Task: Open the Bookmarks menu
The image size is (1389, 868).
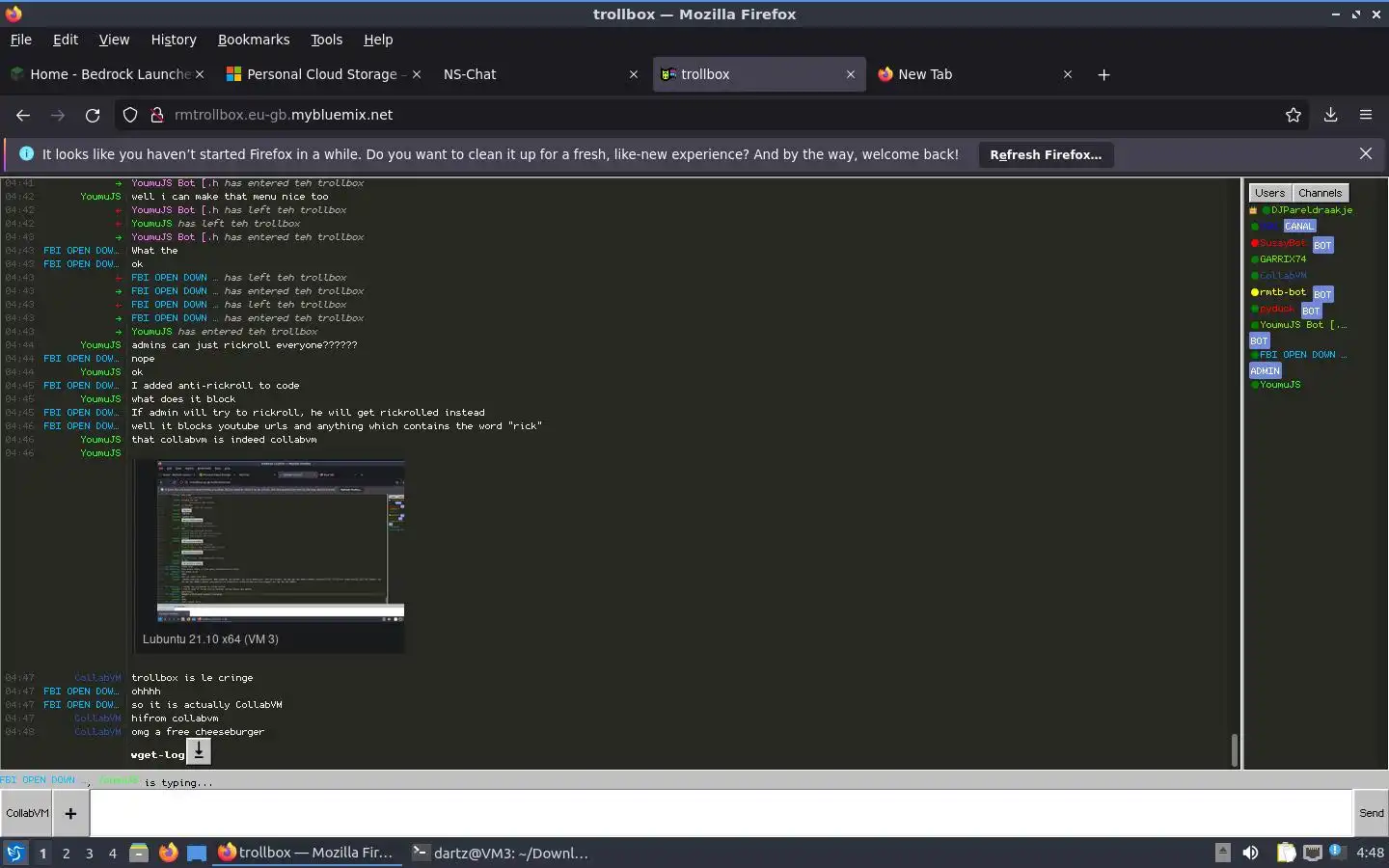Action: point(254,40)
